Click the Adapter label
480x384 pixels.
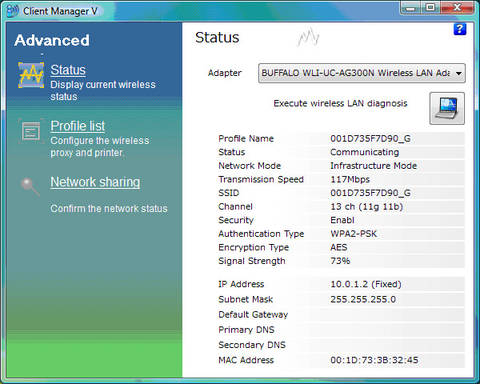tap(225, 73)
